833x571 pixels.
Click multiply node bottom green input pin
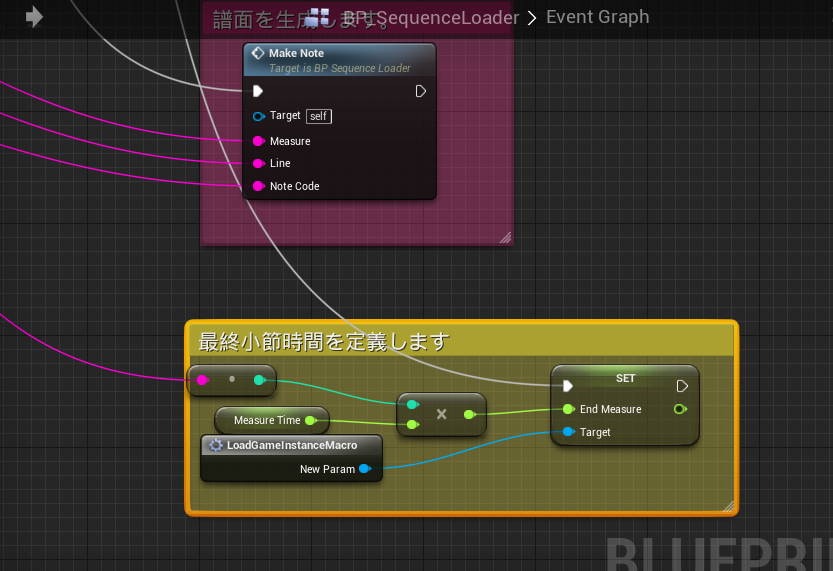[x=412, y=424]
